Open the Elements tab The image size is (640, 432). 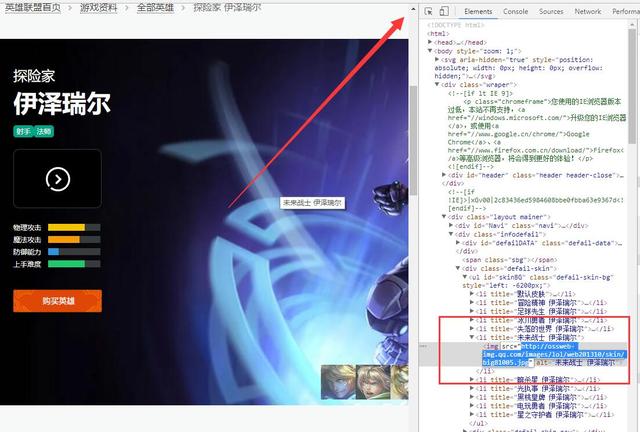(x=478, y=12)
